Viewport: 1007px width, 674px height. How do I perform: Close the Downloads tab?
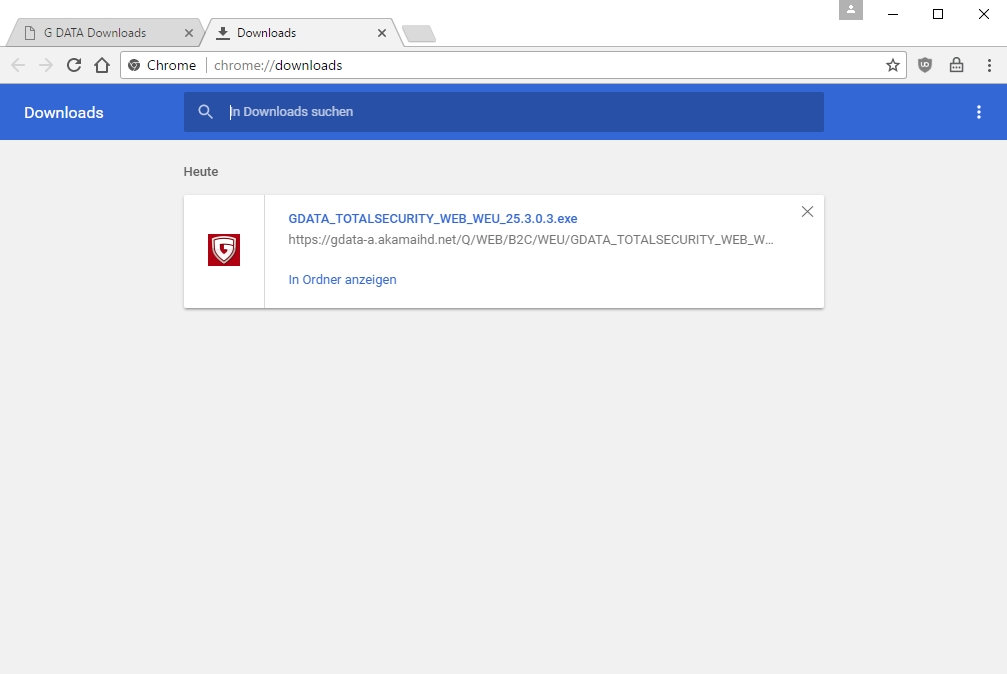click(381, 33)
